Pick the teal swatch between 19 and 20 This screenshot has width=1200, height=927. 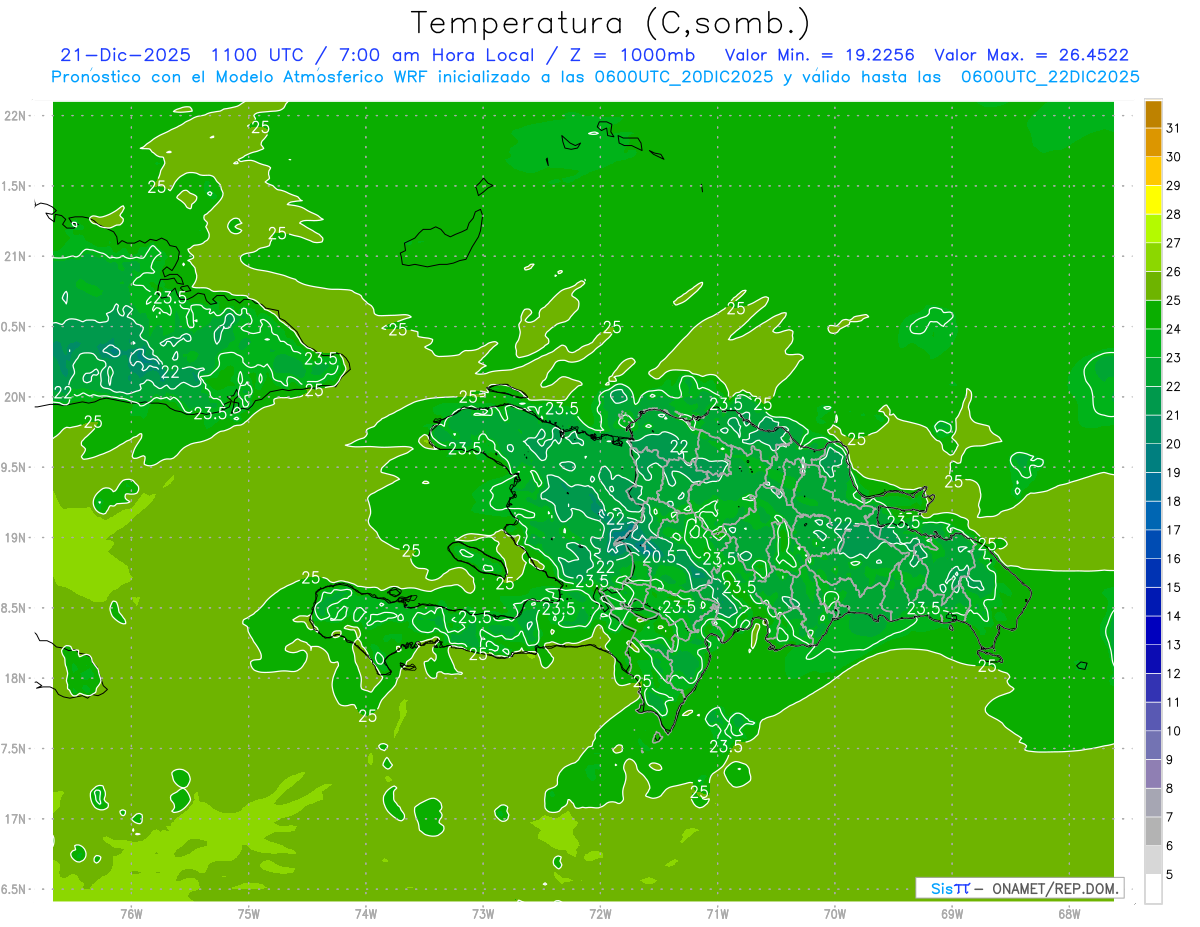(x=1153, y=458)
